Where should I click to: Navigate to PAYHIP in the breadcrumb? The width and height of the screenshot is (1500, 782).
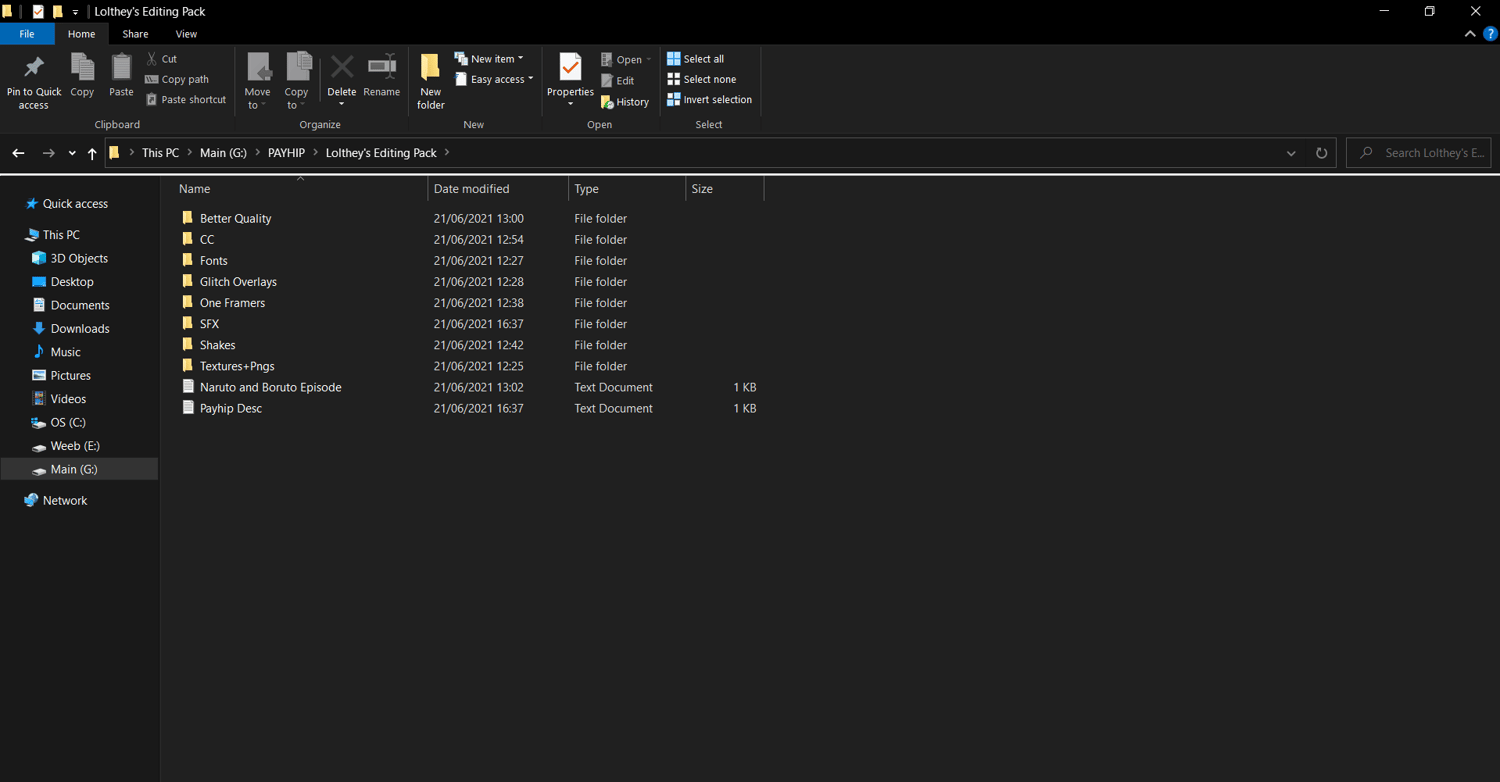[286, 153]
